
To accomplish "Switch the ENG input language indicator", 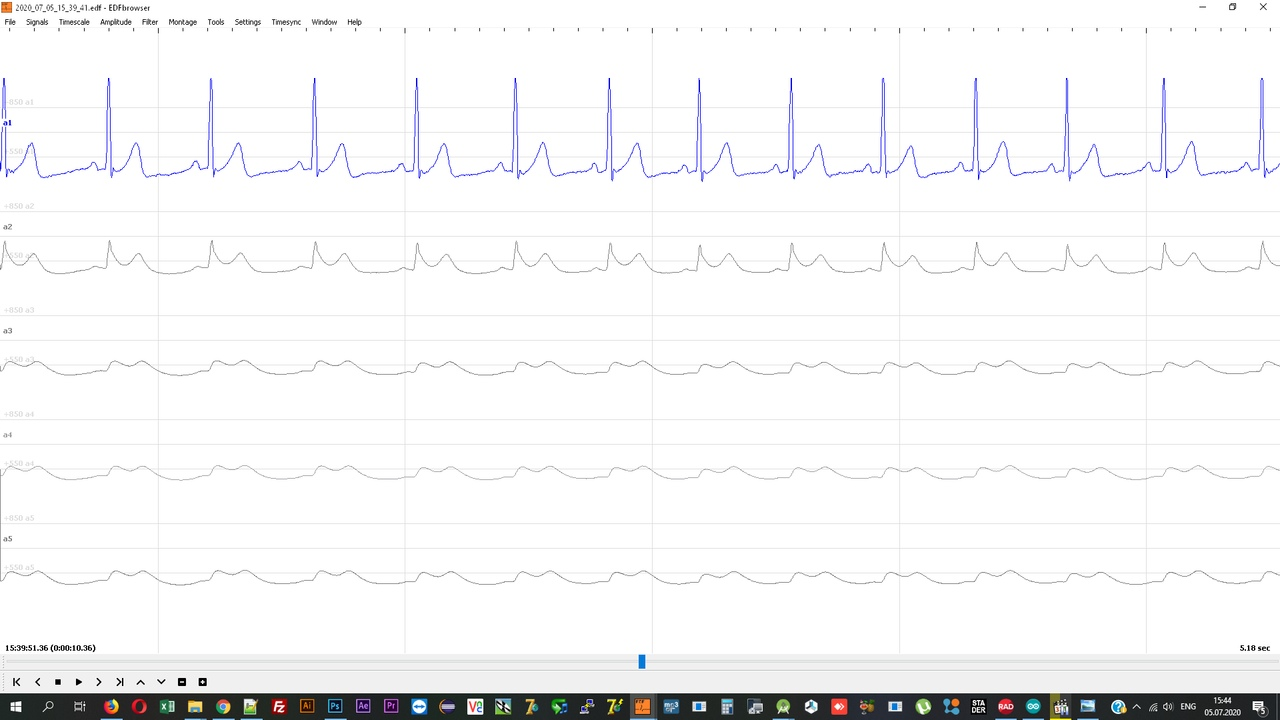I will click(1188, 707).
